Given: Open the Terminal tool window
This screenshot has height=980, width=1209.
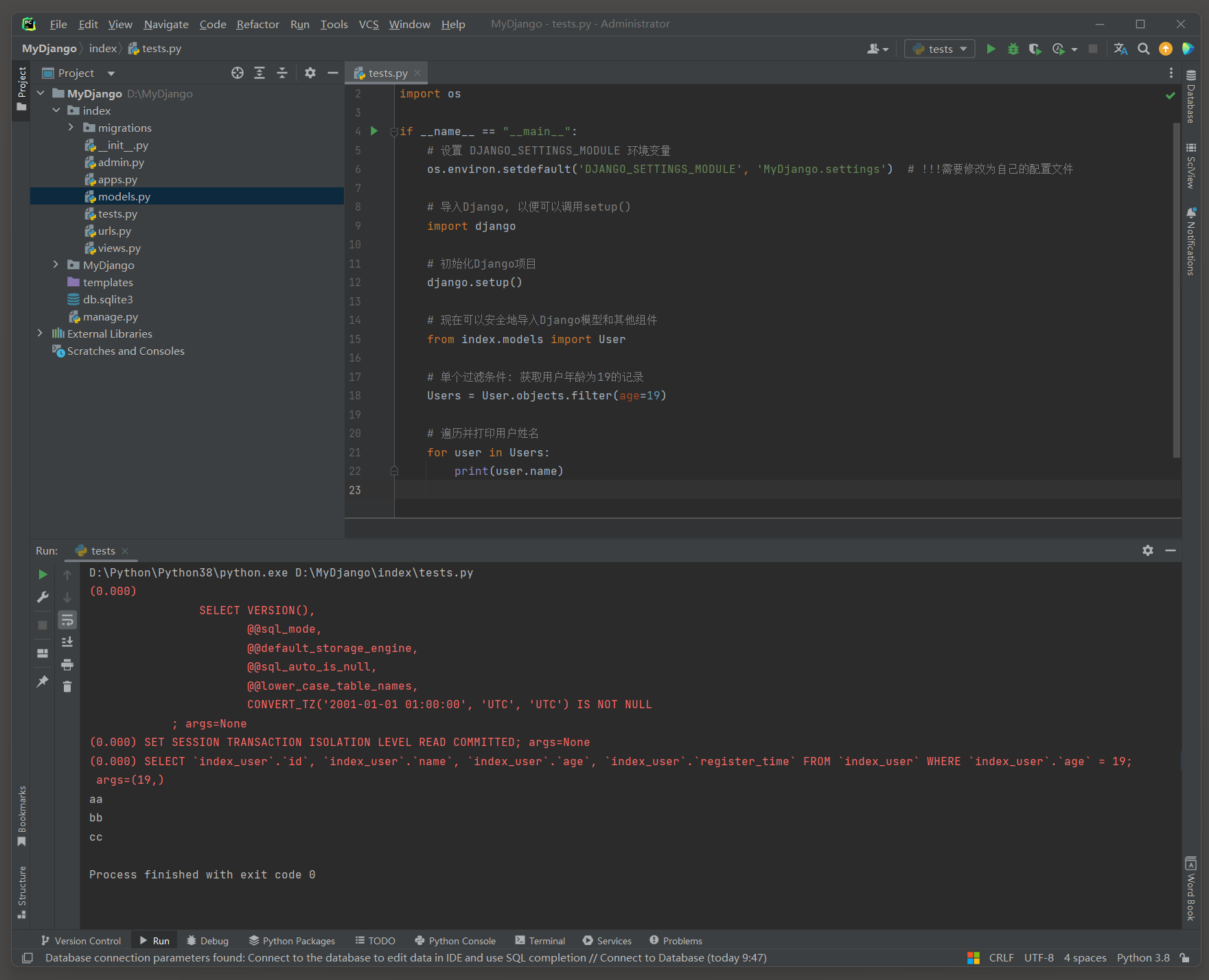Looking at the screenshot, I should (540, 941).
